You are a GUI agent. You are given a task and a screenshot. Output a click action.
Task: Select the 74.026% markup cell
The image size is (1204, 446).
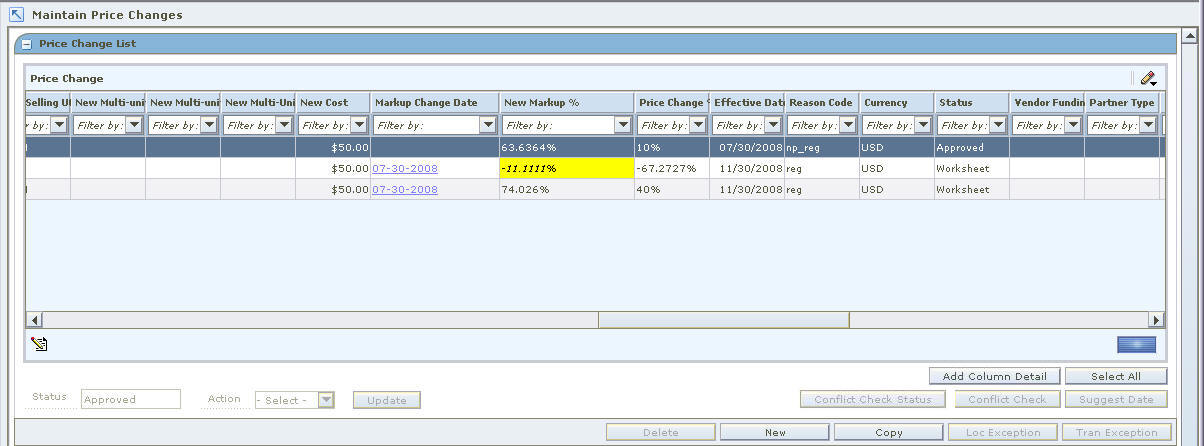click(567, 189)
